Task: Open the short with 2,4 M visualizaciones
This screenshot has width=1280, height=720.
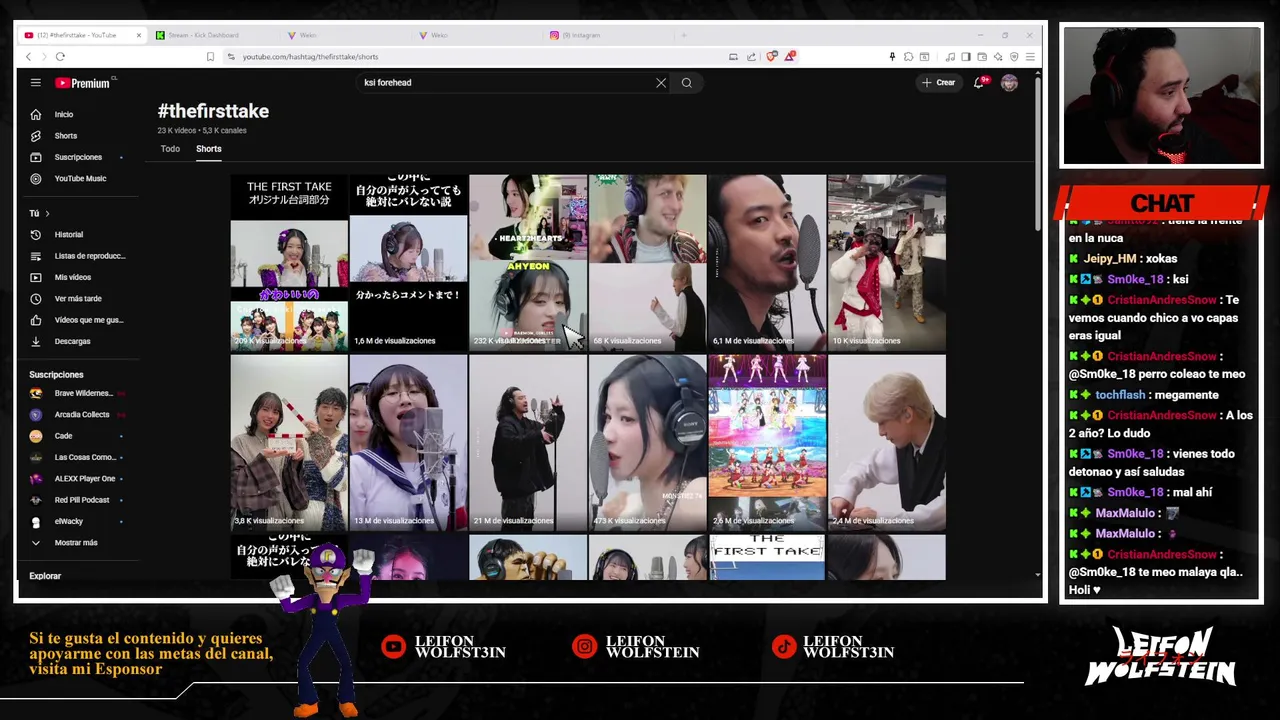Action: click(886, 443)
